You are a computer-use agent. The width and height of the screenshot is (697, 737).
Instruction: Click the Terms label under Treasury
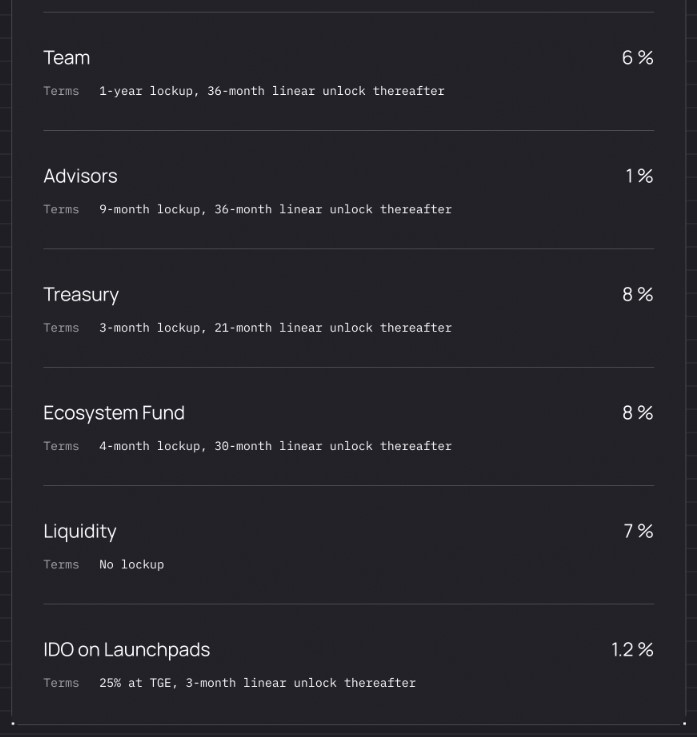point(61,328)
